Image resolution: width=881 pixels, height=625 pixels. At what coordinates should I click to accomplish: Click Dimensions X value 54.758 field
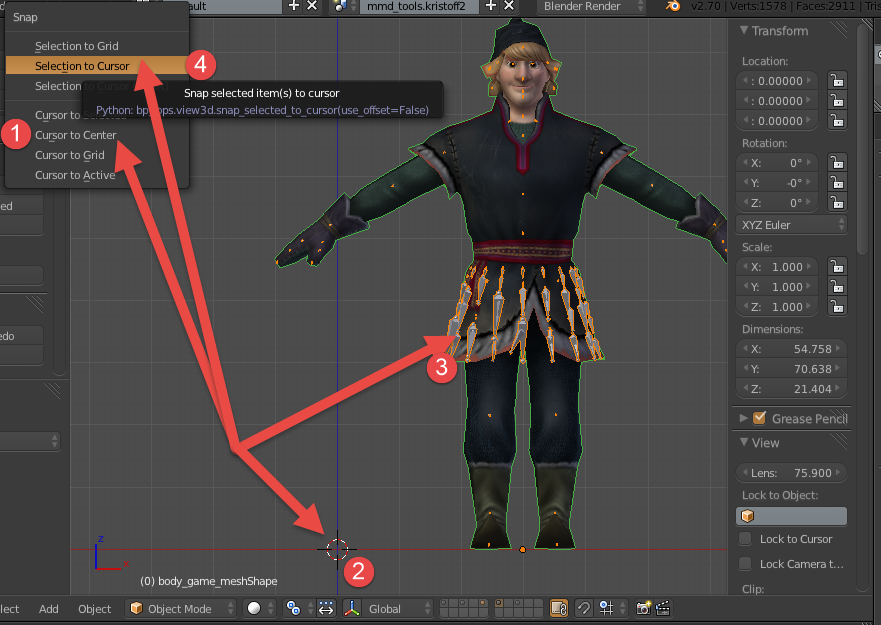(791, 348)
